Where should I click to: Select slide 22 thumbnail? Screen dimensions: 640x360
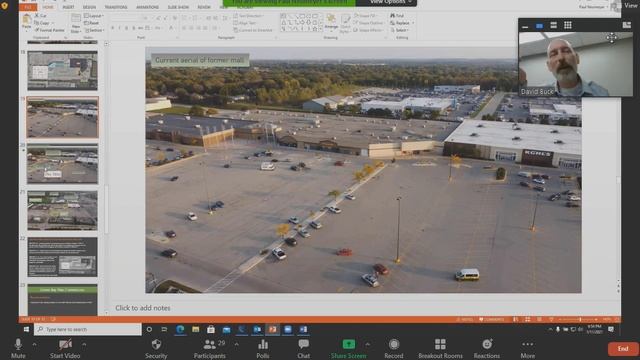[62, 257]
